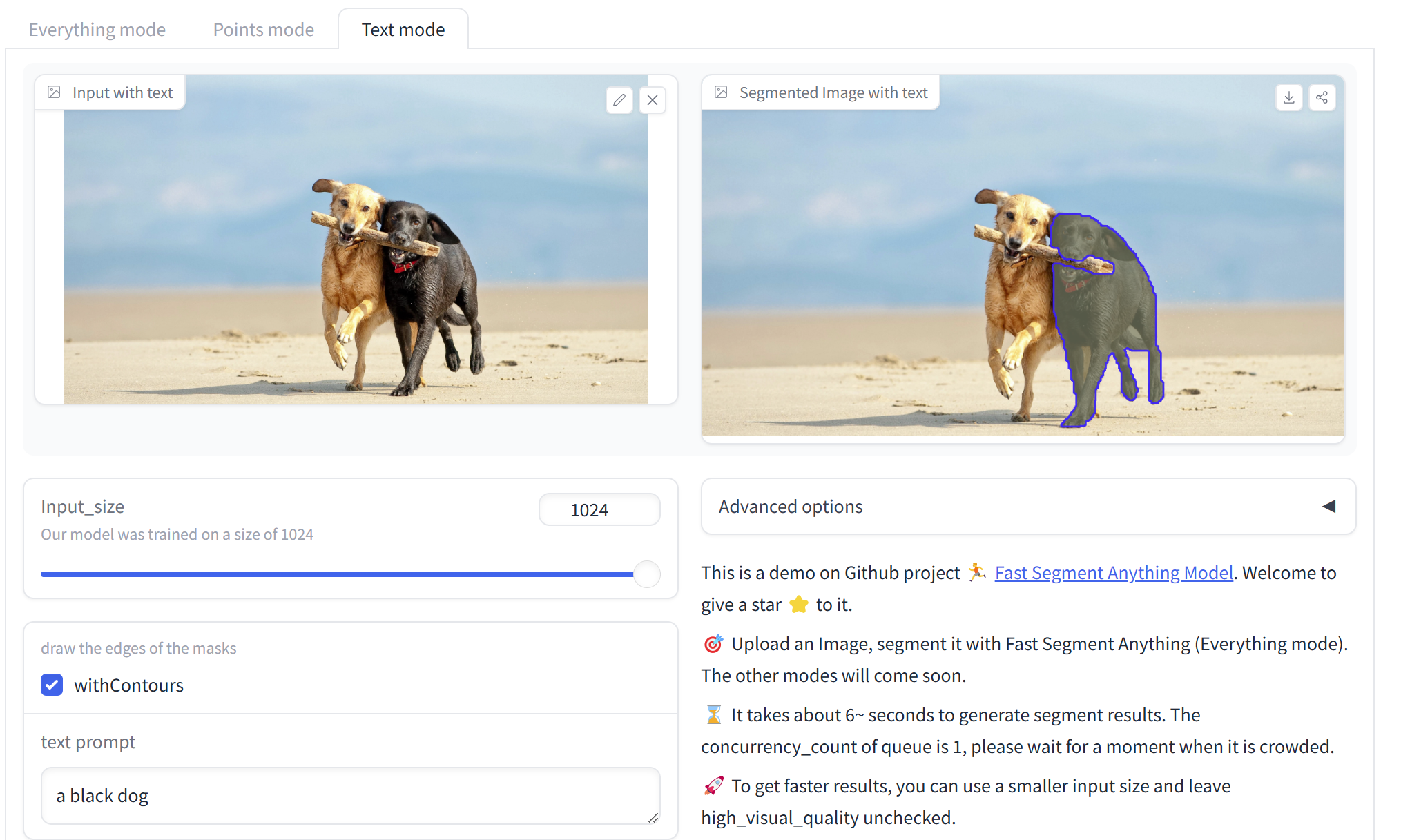The height and width of the screenshot is (840, 1401).
Task: Download the segmented image
Action: [x=1288, y=97]
